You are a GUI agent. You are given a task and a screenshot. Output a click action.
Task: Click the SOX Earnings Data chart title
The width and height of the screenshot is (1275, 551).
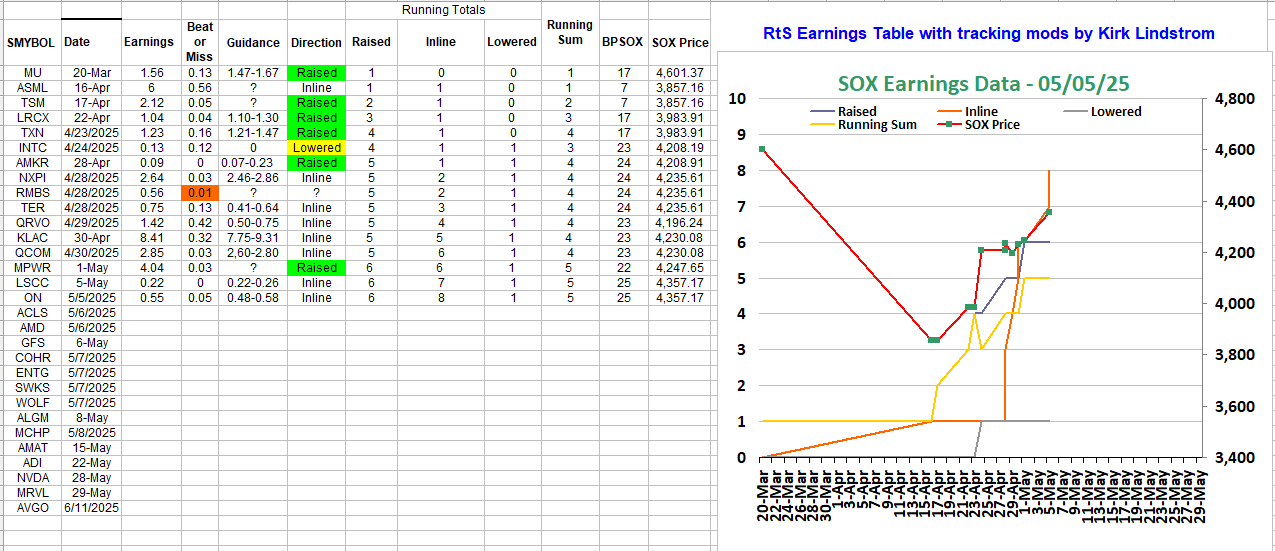(984, 83)
